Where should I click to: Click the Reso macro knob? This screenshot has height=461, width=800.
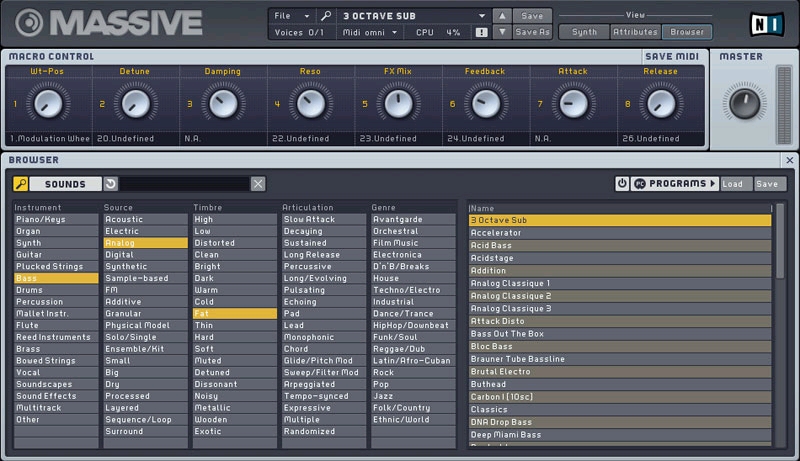tap(311, 104)
